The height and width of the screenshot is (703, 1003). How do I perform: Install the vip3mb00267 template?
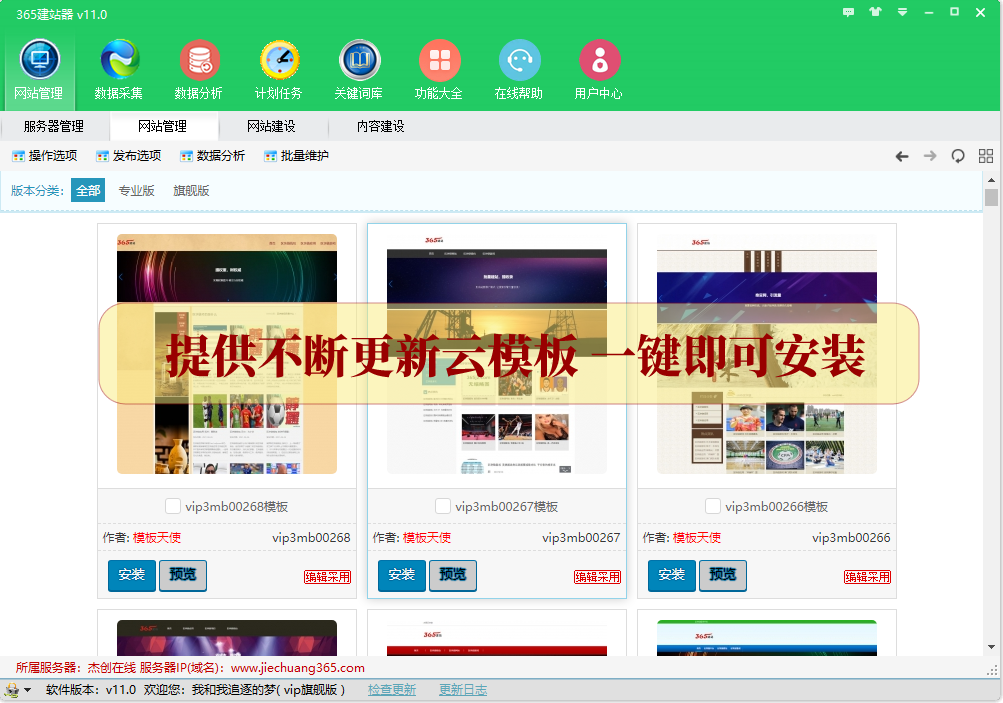(402, 575)
